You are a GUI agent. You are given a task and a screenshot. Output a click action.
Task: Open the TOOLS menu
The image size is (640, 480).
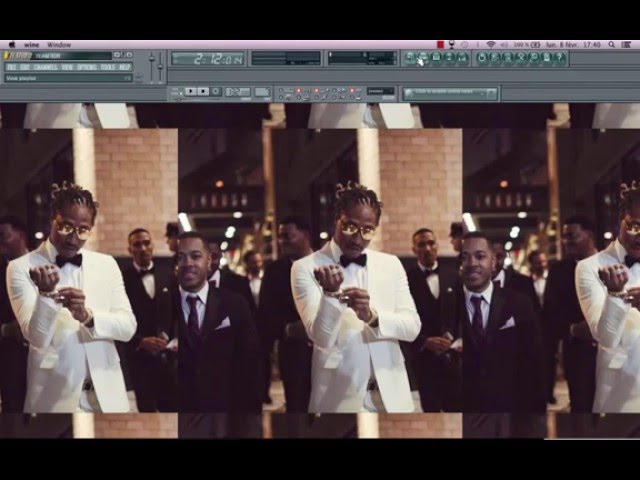[x=108, y=67]
